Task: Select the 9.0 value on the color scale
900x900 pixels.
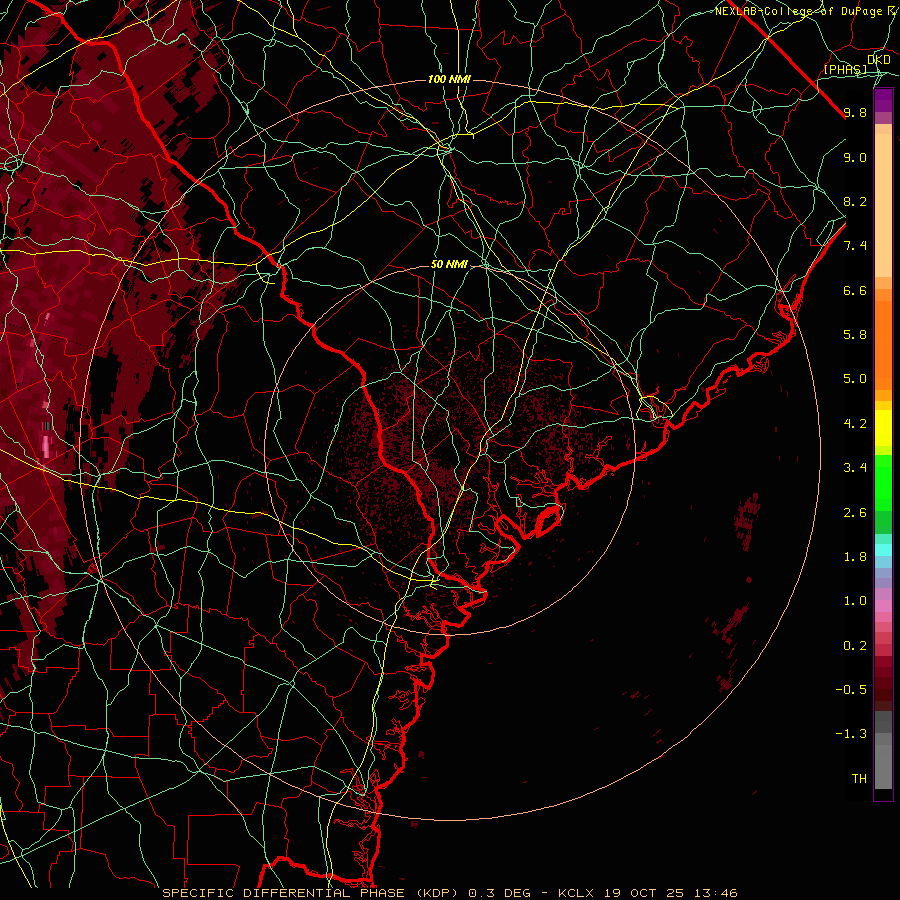Action: pyautogui.click(x=855, y=157)
